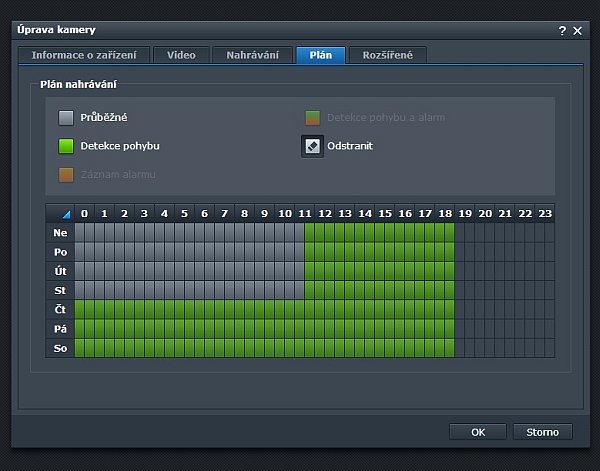Select hour 6 column header
This screenshot has height=471, width=600.
coord(205,213)
